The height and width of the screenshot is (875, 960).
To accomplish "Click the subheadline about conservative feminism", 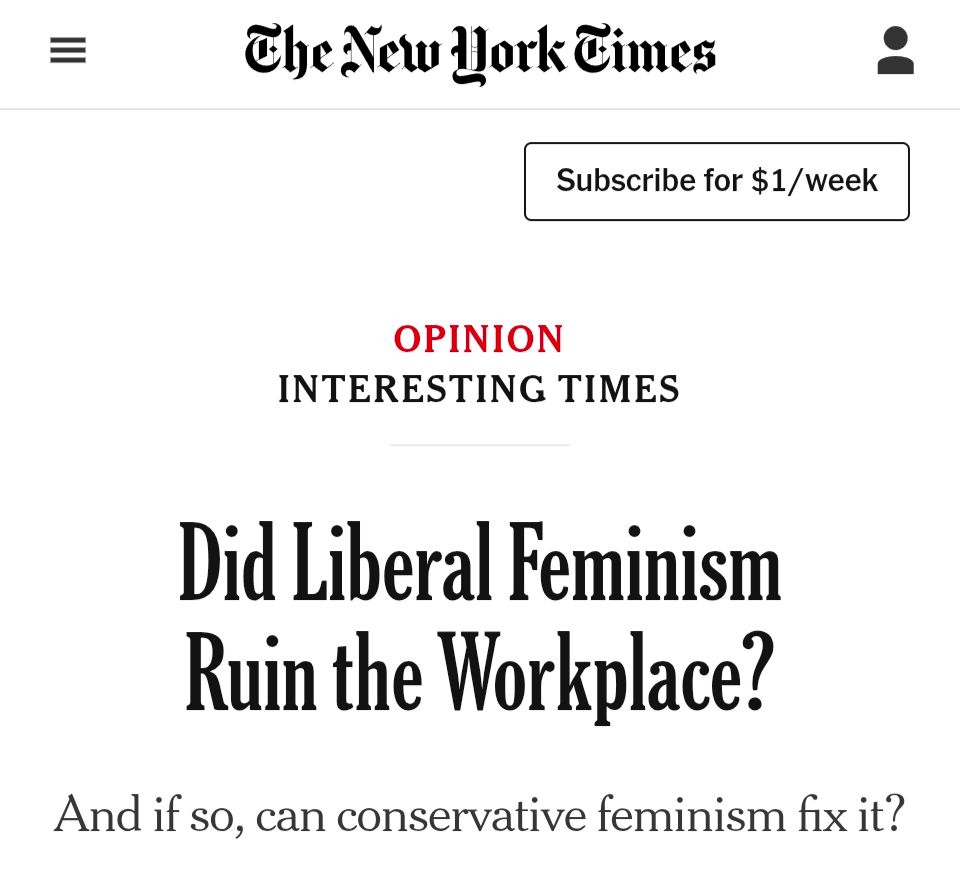I will (x=479, y=814).
